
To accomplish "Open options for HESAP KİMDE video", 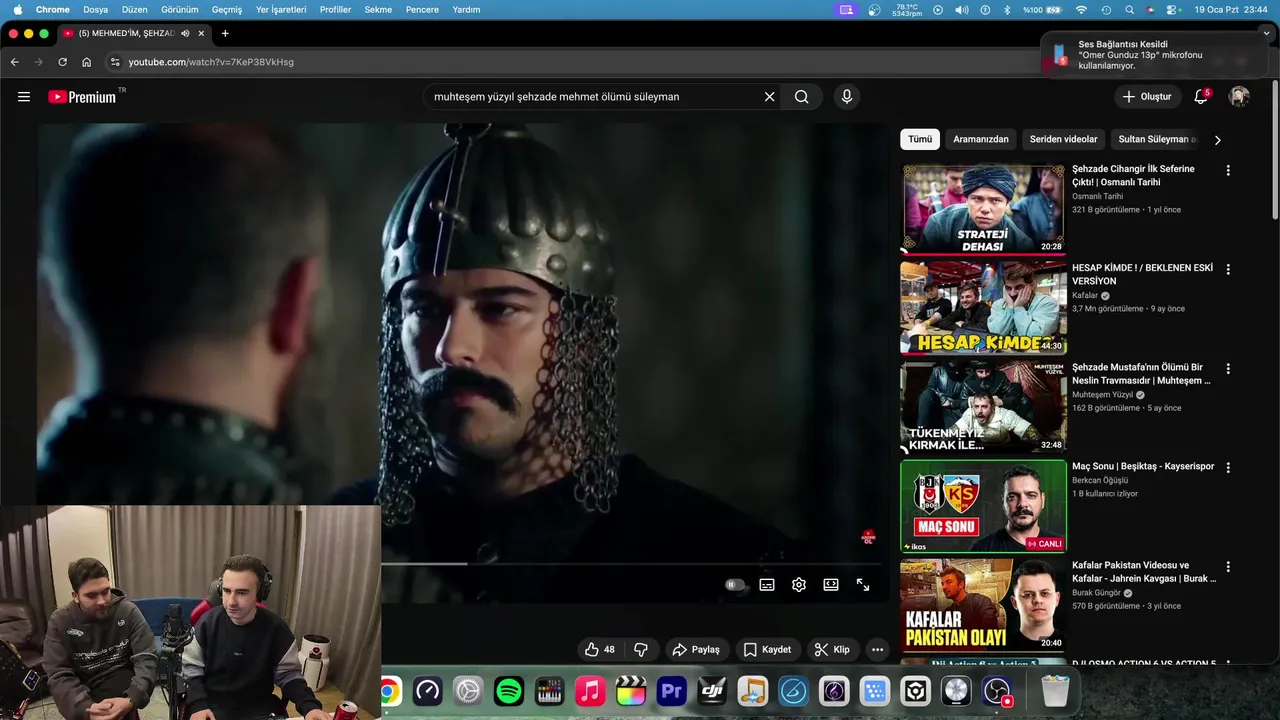I will click(x=1228, y=270).
